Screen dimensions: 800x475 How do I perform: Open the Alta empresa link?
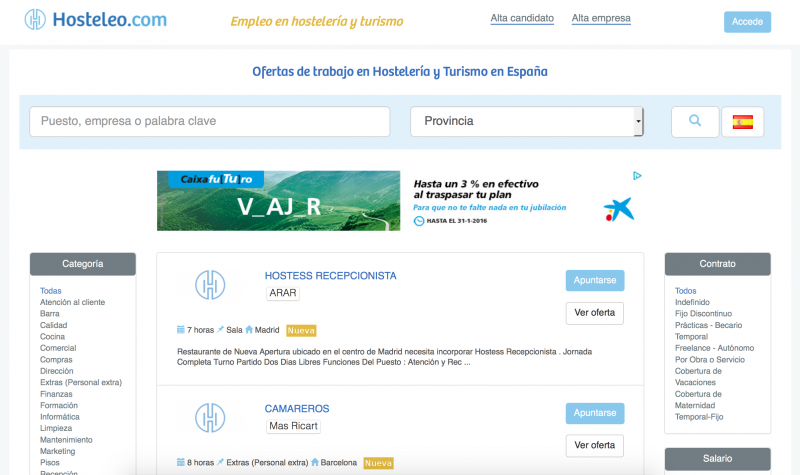tap(601, 18)
